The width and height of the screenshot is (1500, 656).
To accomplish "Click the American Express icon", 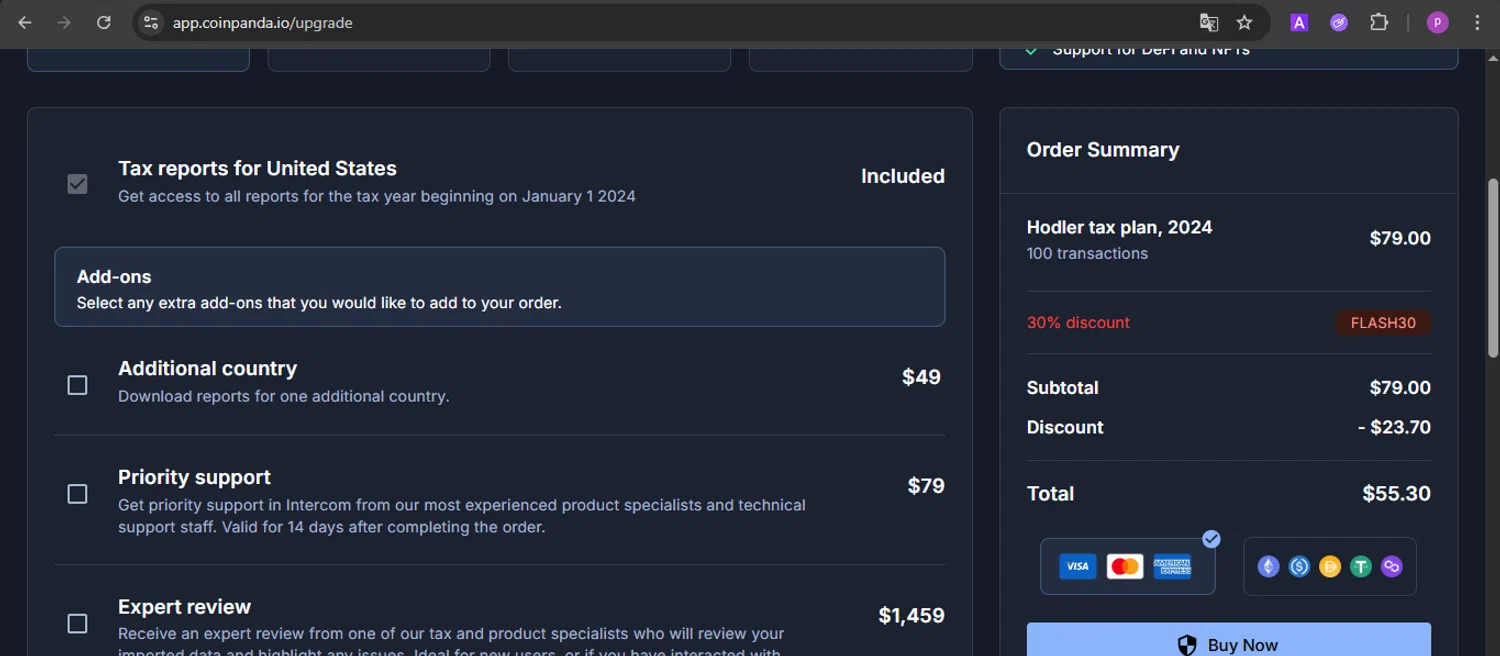I will click(x=1172, y=566).
